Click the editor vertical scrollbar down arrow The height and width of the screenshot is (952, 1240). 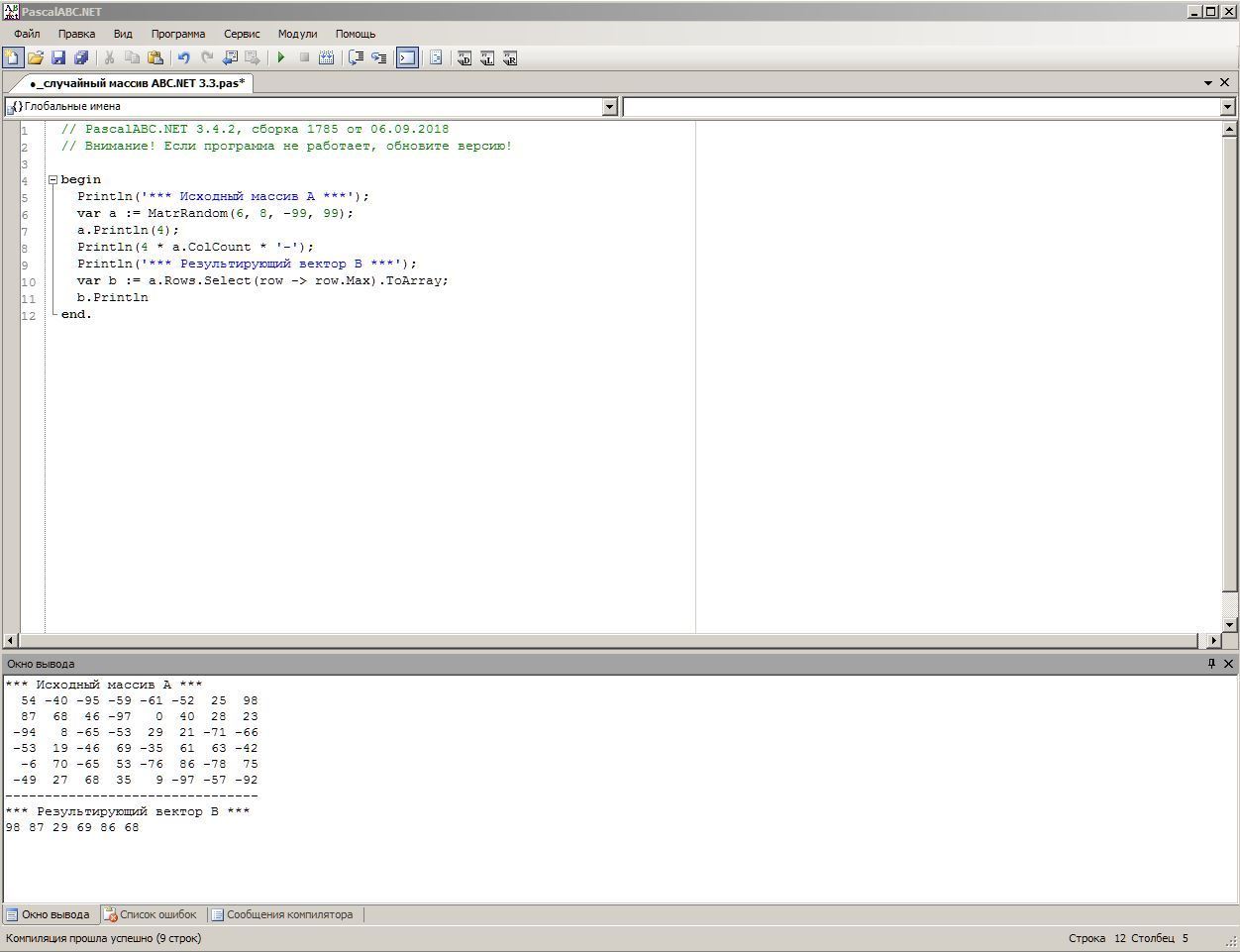pyautogui.click(x=1229, y=624)
